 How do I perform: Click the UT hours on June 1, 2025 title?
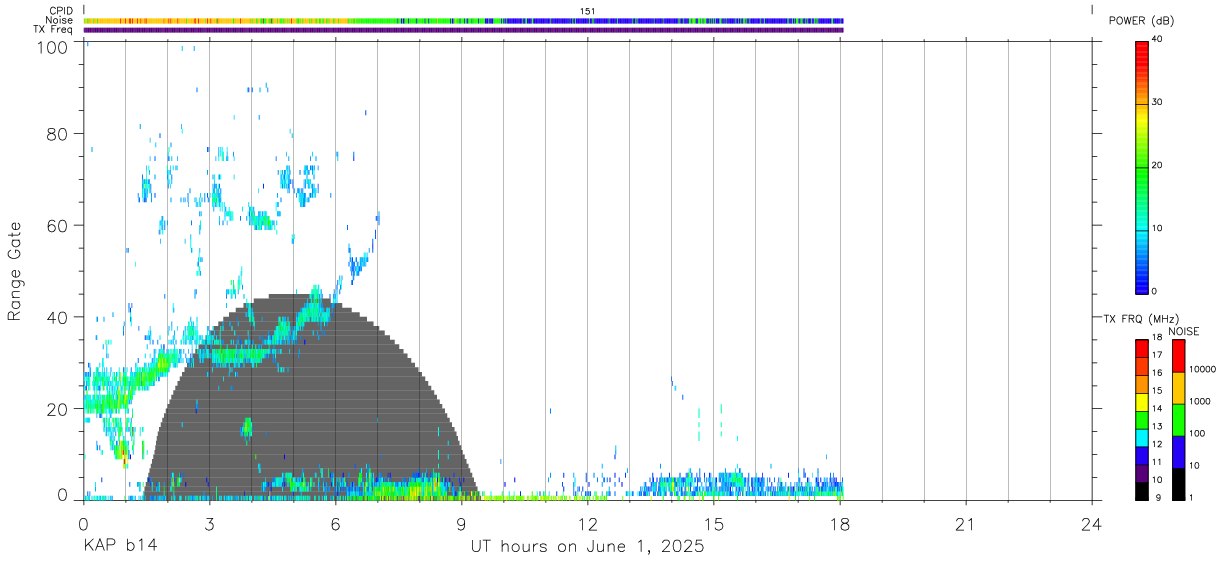click(x=588, y=547)
